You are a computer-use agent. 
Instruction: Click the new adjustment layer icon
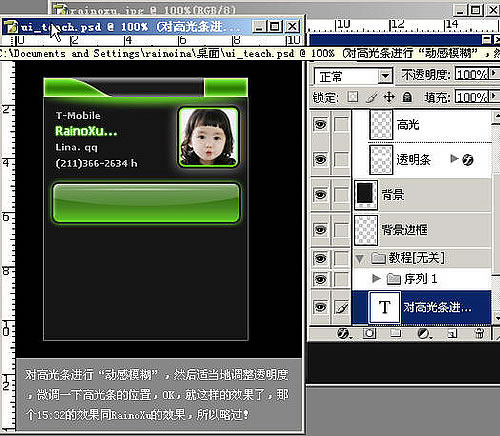coord(424,333)
